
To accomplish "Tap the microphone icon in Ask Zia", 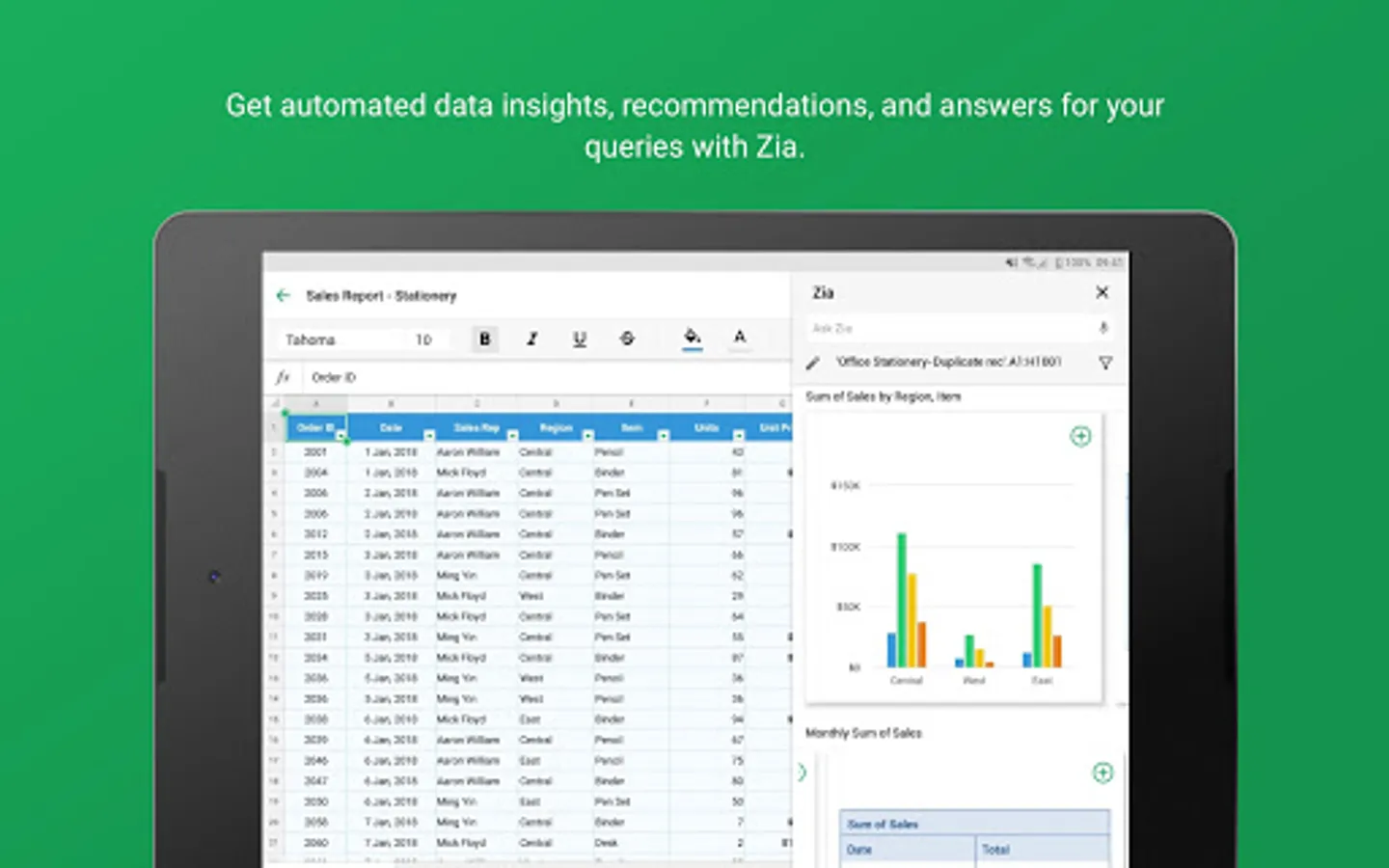I will (1103, 328).
